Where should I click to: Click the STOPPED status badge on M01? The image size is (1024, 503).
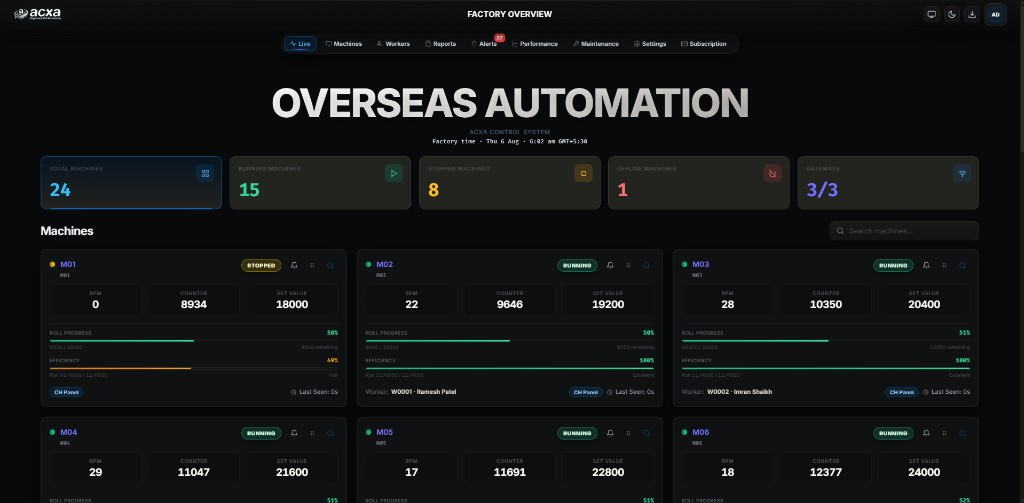pyautogui.click(x=261, y=265)
